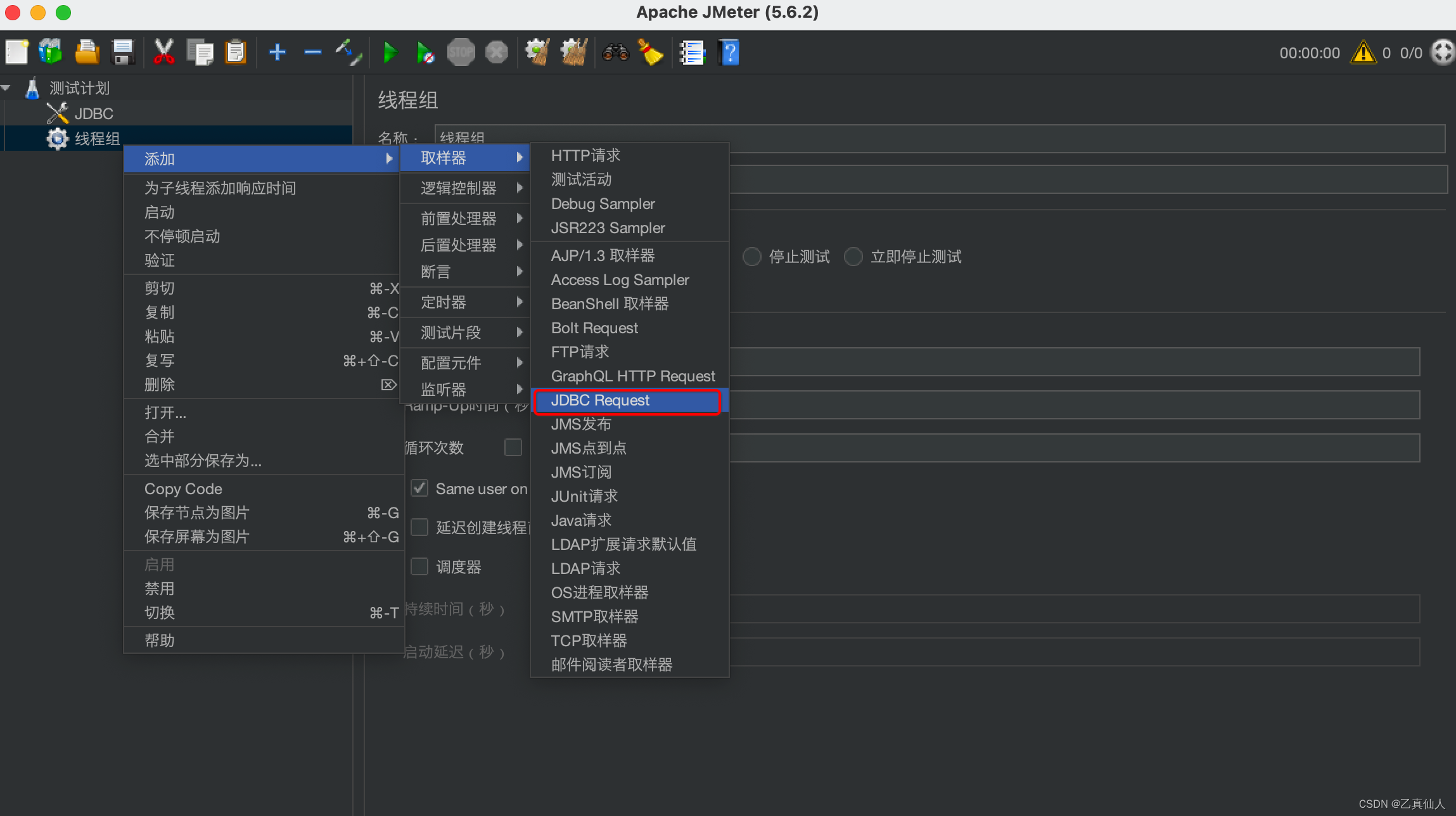Screen dimensions: 1456x816
Task: Choose 为子线程添加响应时间 in context menu
Action: pos(264,188)
